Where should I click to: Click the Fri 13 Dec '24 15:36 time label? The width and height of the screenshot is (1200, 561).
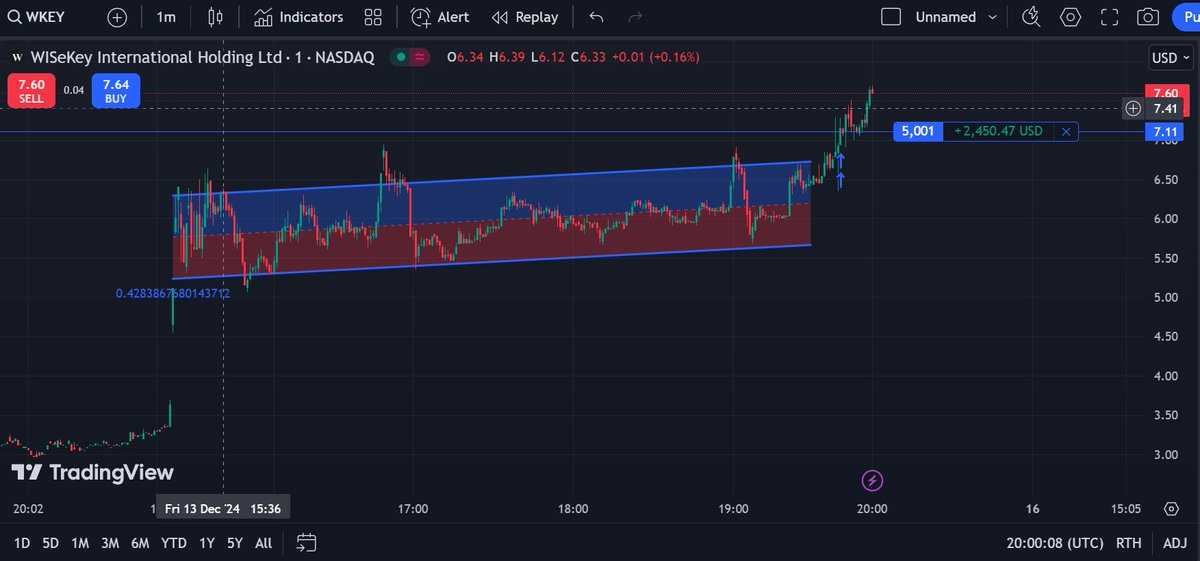coord(224,508)
